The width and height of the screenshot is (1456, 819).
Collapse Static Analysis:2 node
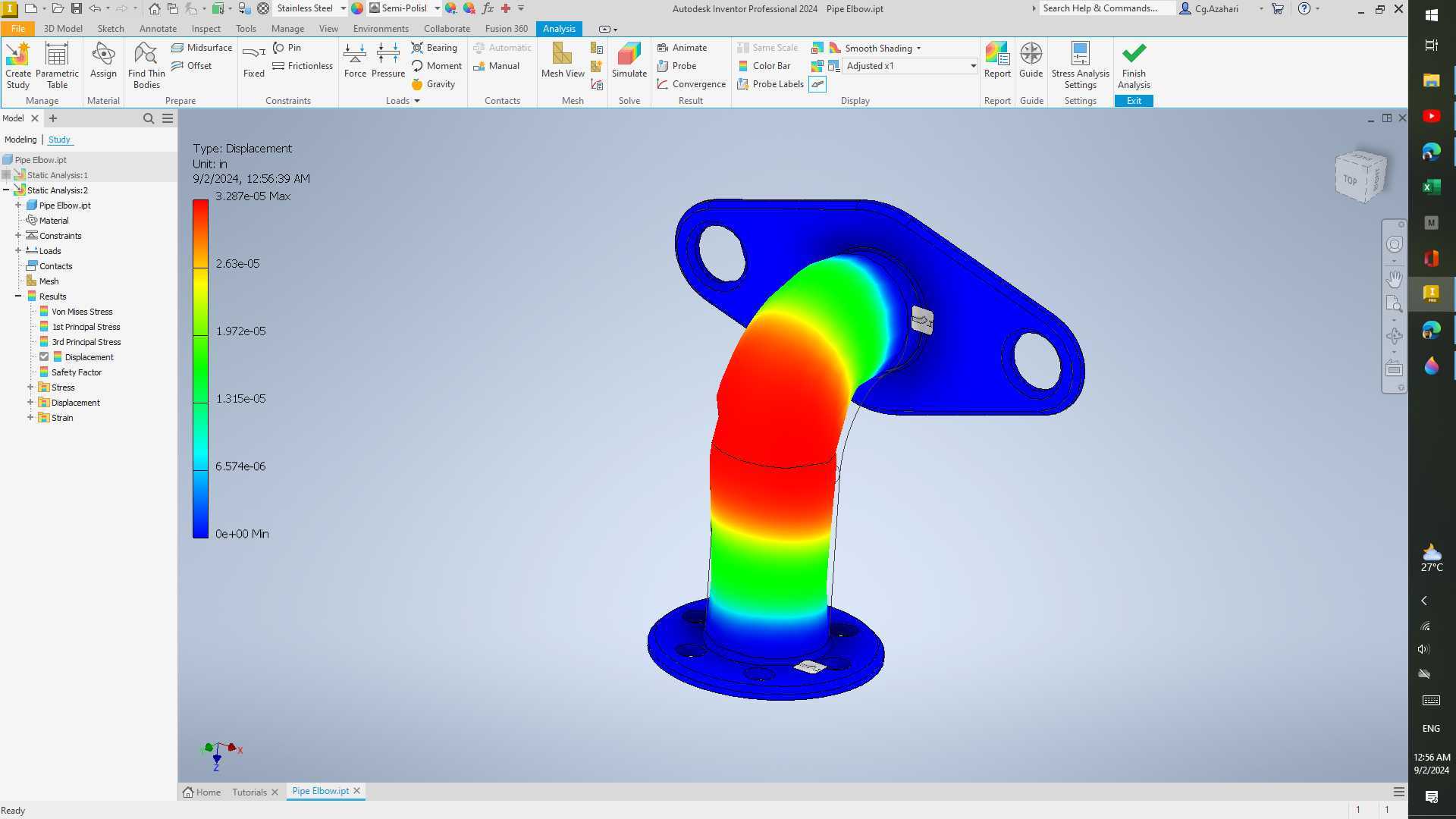point(6,190)
